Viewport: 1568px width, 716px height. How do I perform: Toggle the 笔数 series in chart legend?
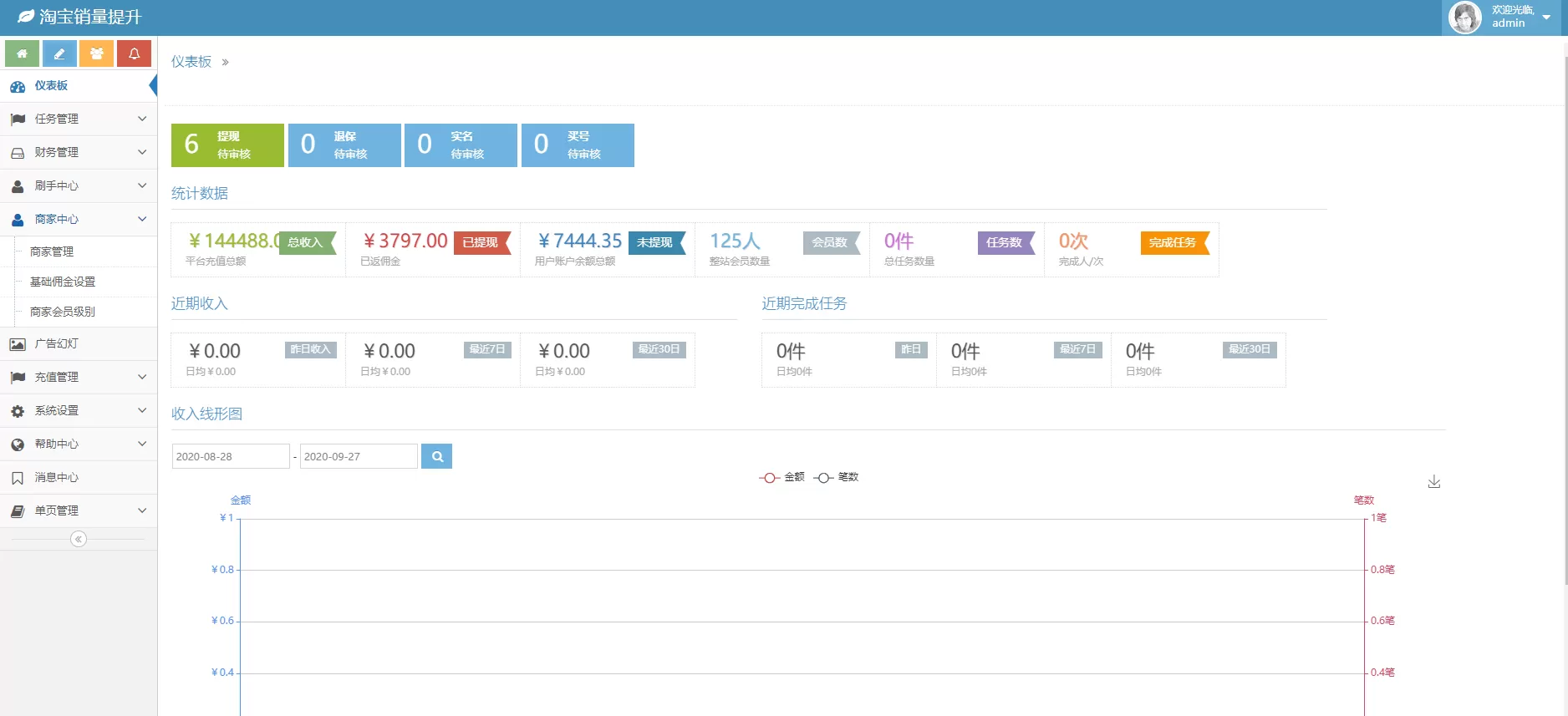pyautogui.click(x=837, y=477)
